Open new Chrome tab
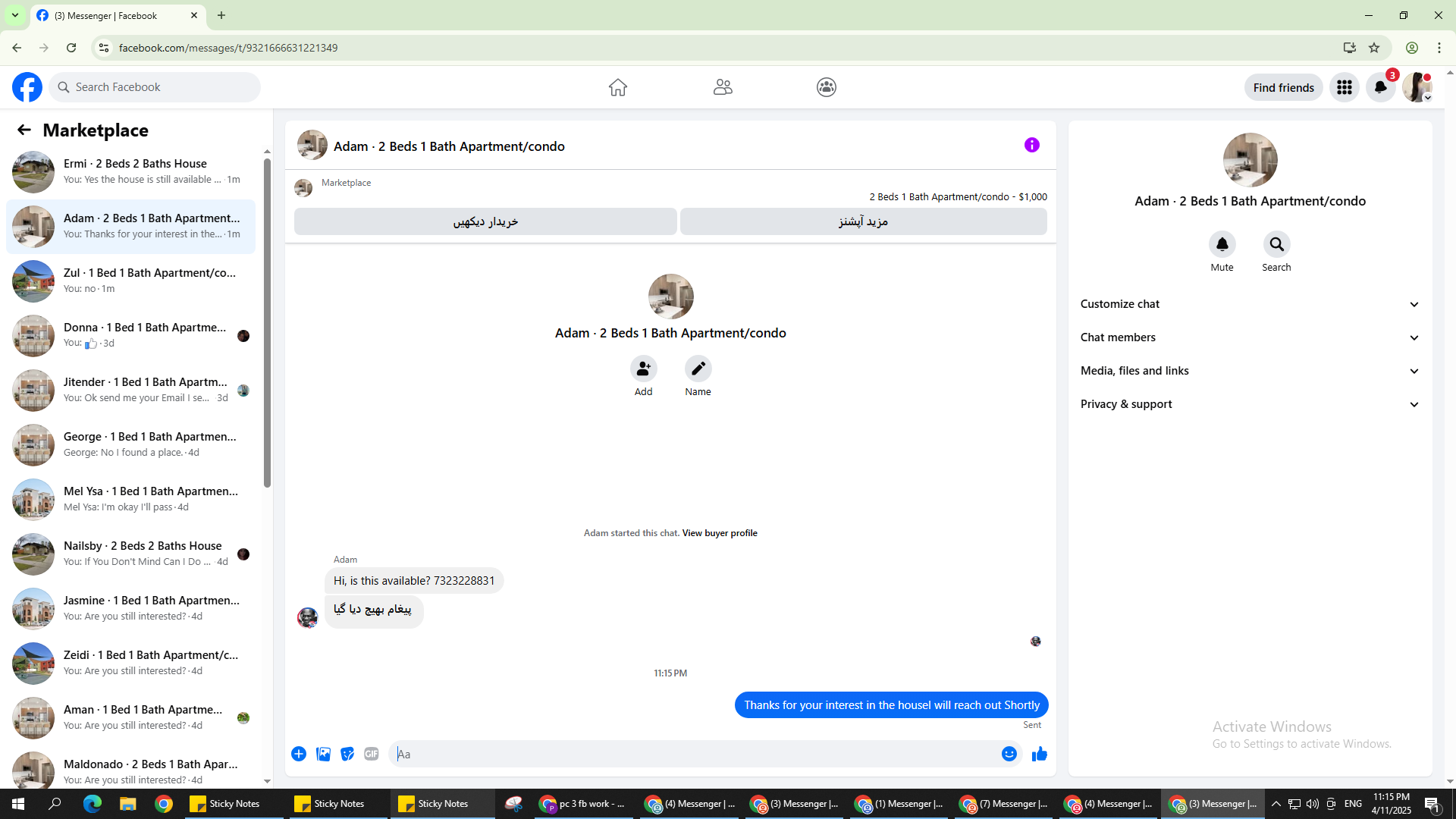 pyautogui.click(x=221, y=15)
